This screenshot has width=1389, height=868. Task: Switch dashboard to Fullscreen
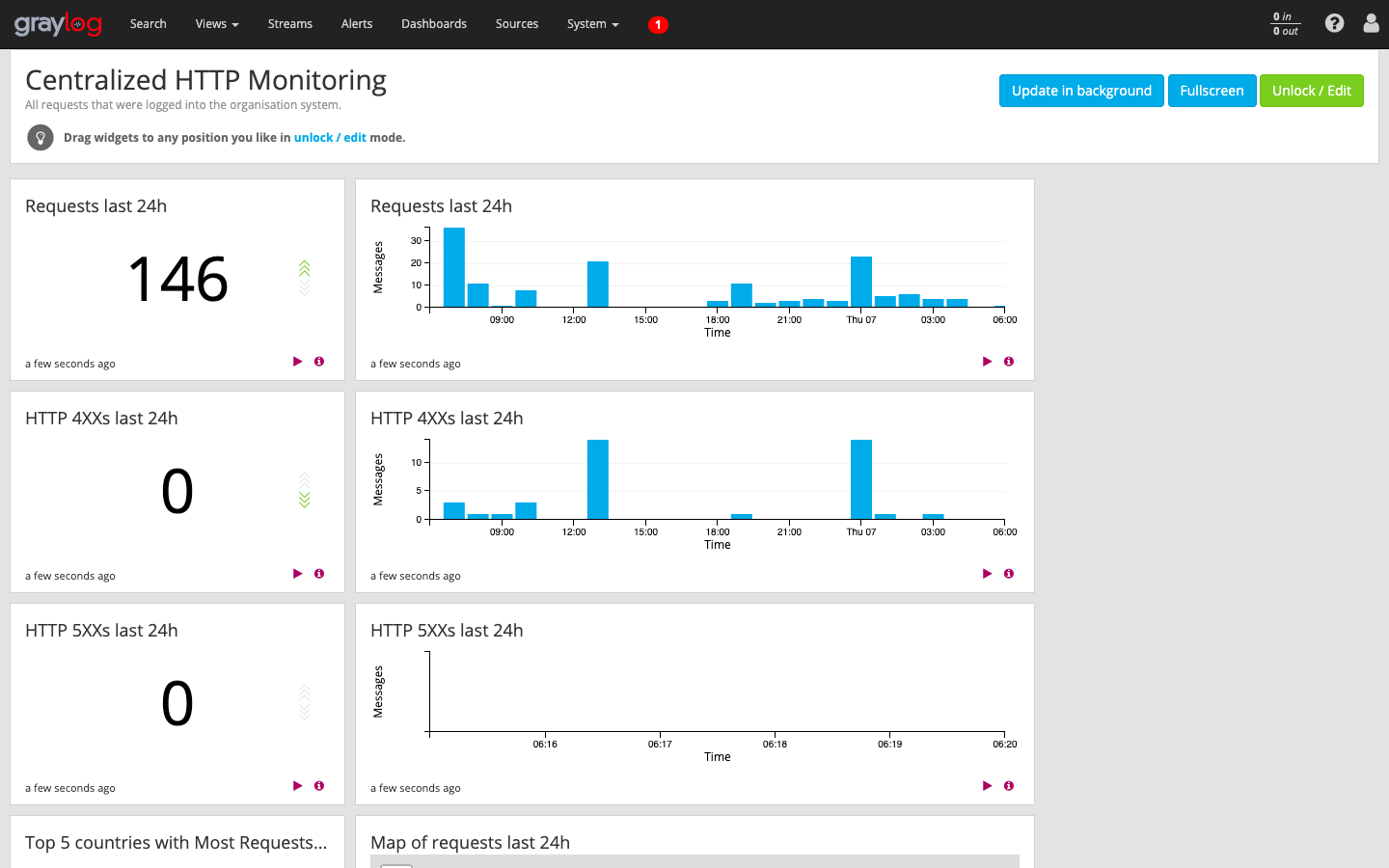click(x=1212, y=91)
